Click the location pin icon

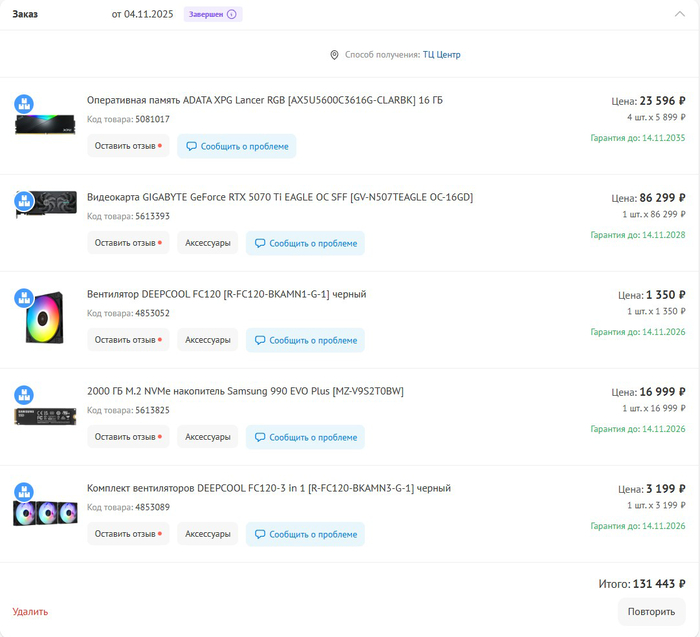tap(334, 55)
